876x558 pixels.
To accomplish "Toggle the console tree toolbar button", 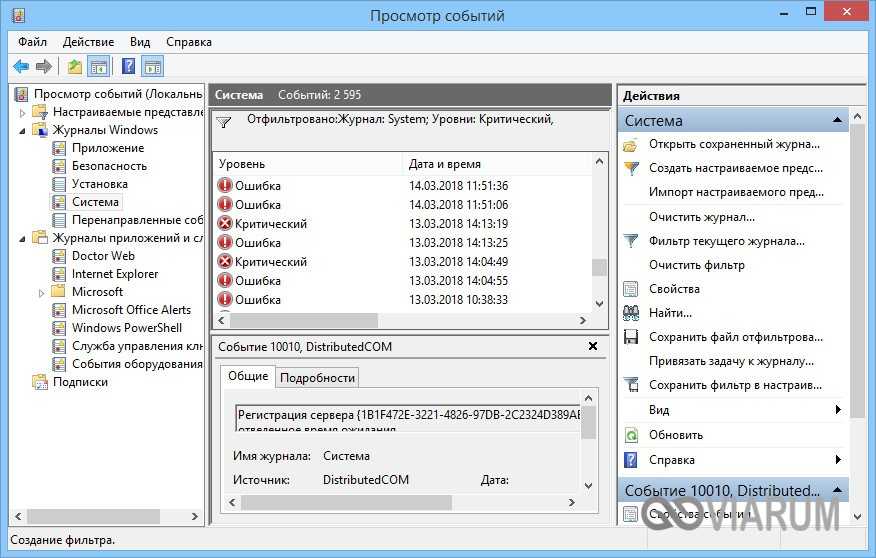I will pyautogui.click(x=99, y=67).
